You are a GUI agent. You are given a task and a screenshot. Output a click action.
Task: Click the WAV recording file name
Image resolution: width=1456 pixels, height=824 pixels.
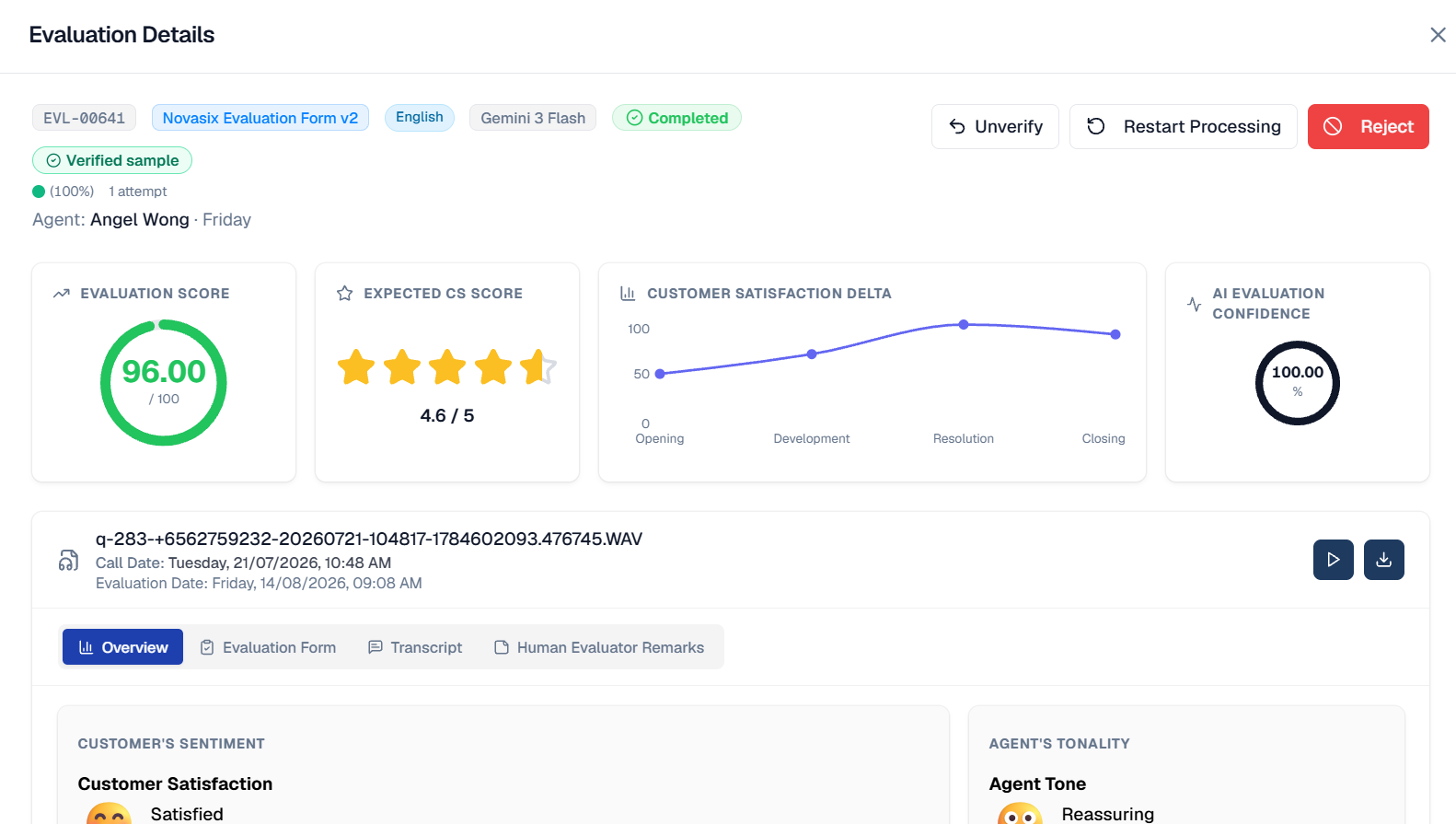pyautogui.click(x=369, y=540)
